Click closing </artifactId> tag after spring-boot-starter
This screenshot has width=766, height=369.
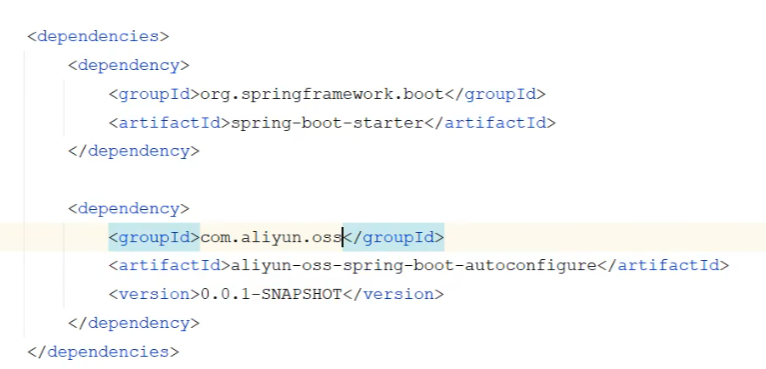click(x=489, y=123)
